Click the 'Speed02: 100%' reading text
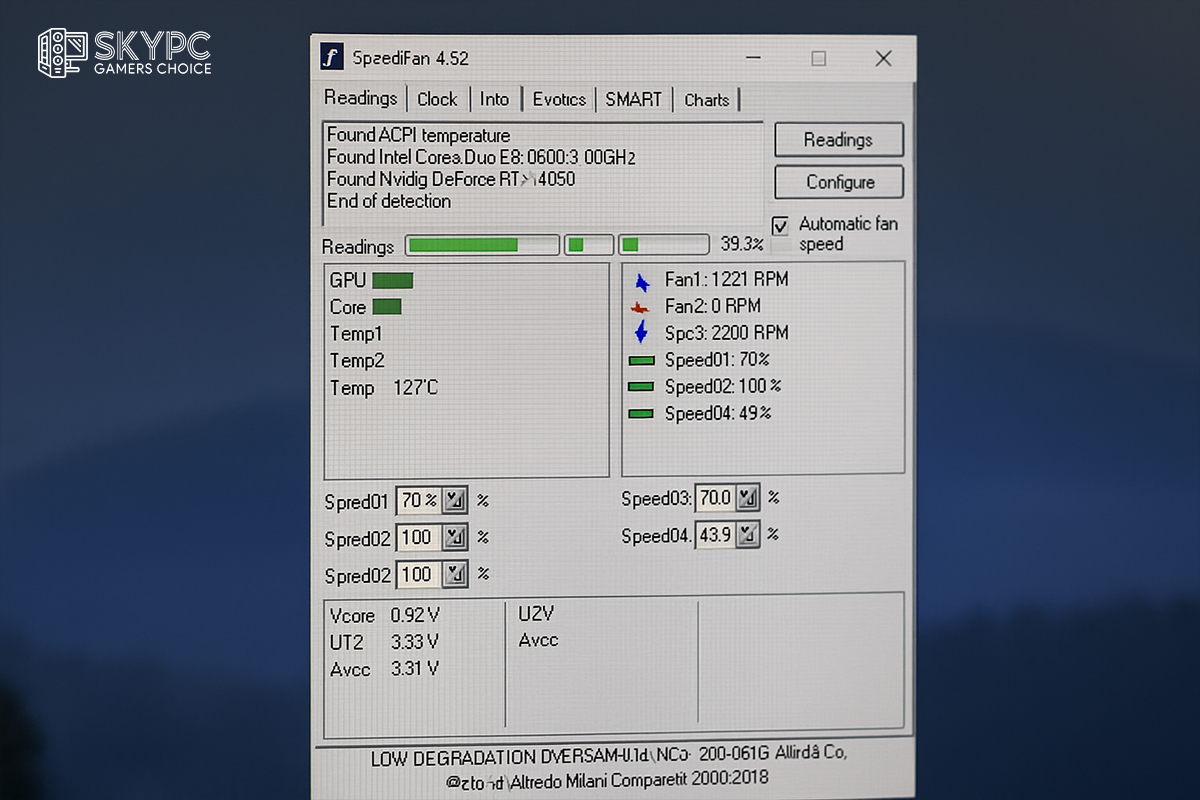The width and height of the screenshot is (1200, 800). [x=723, y=386]
